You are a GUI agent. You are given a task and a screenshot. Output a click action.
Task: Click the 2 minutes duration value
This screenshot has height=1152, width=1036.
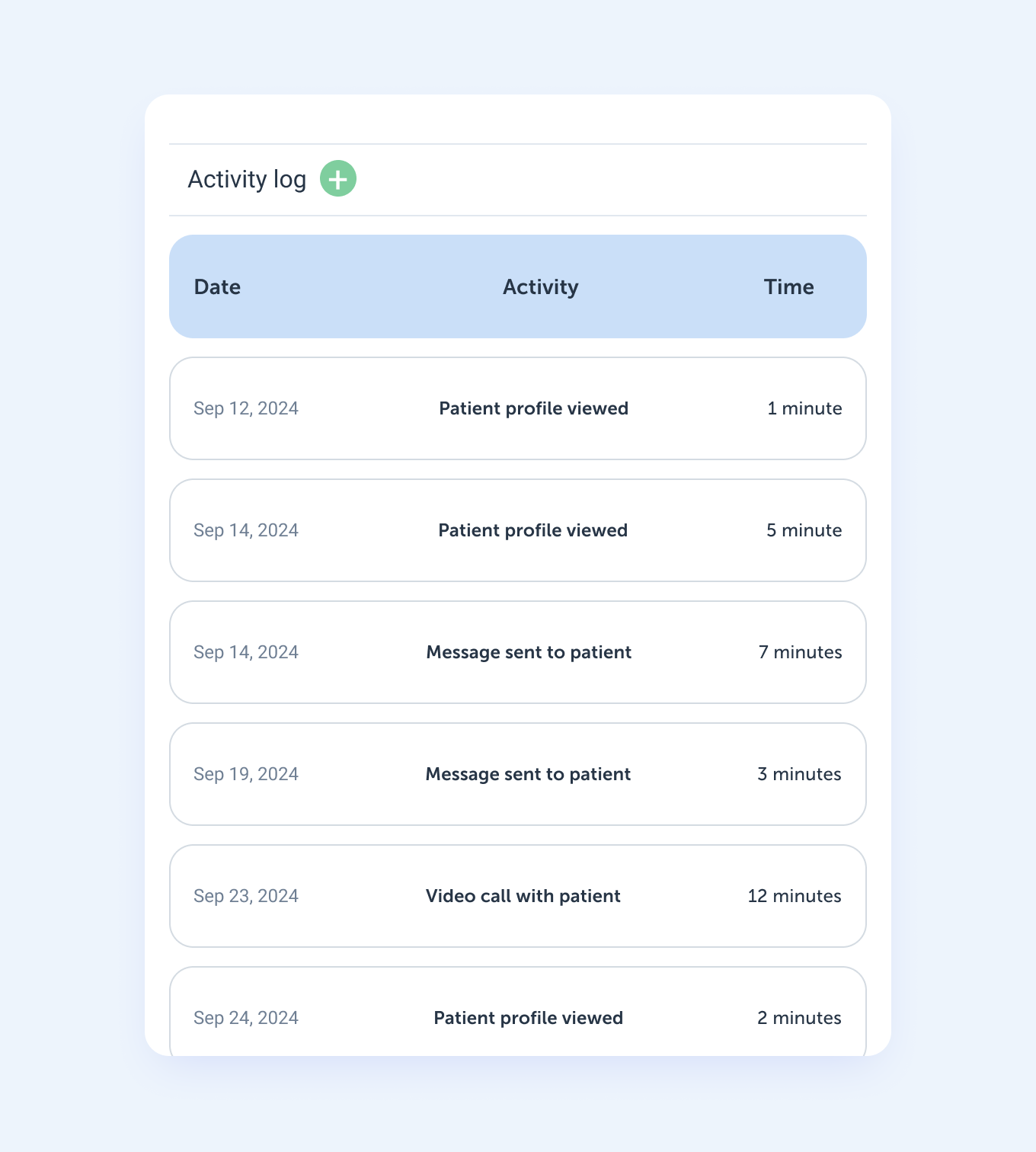click(800, 1018)
